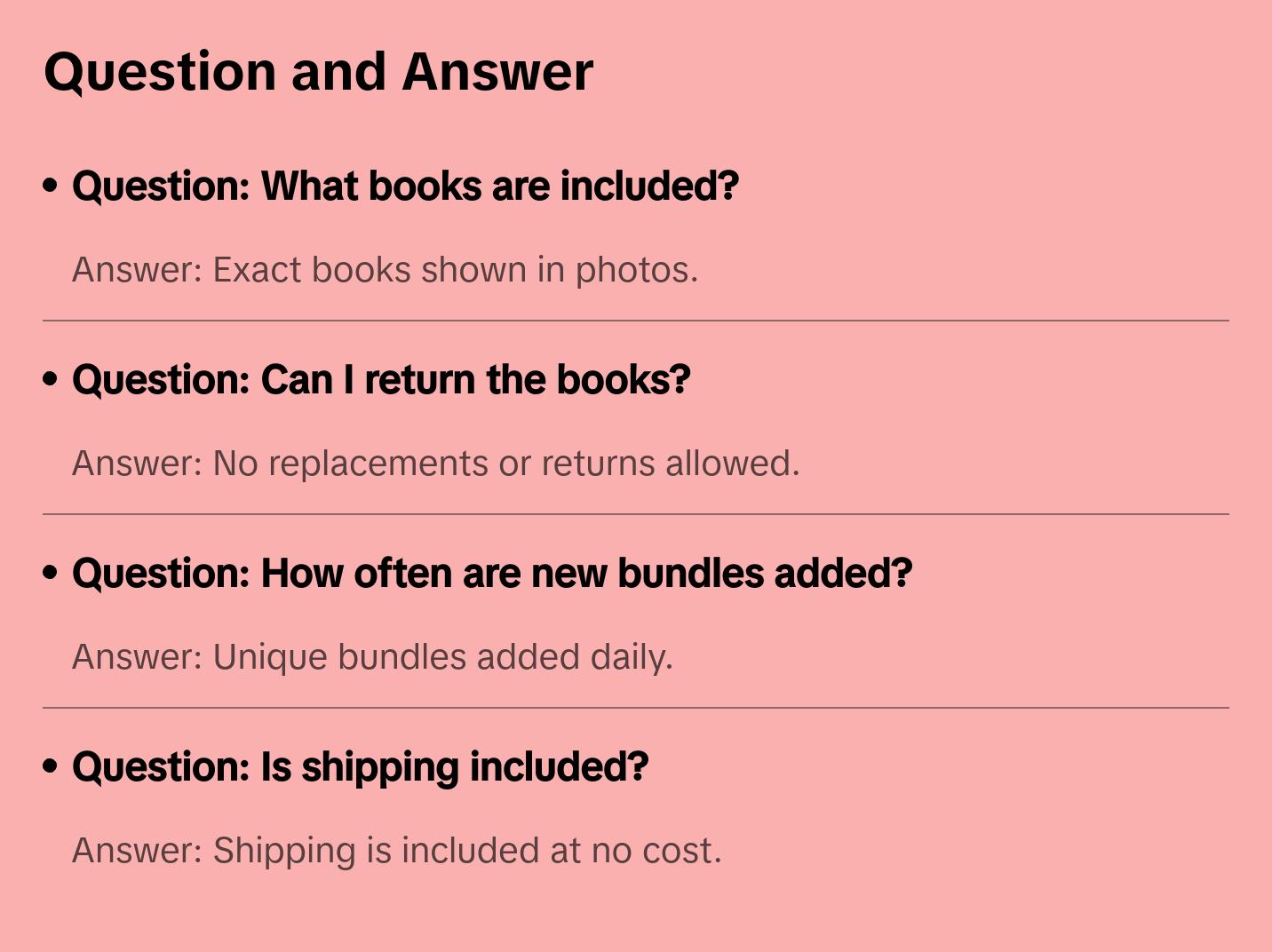Screen dimensions: 1272x952
Task: Click the bullet before 'Is shipping included?'
Action: pyautogui.click(x=51, y=766)
